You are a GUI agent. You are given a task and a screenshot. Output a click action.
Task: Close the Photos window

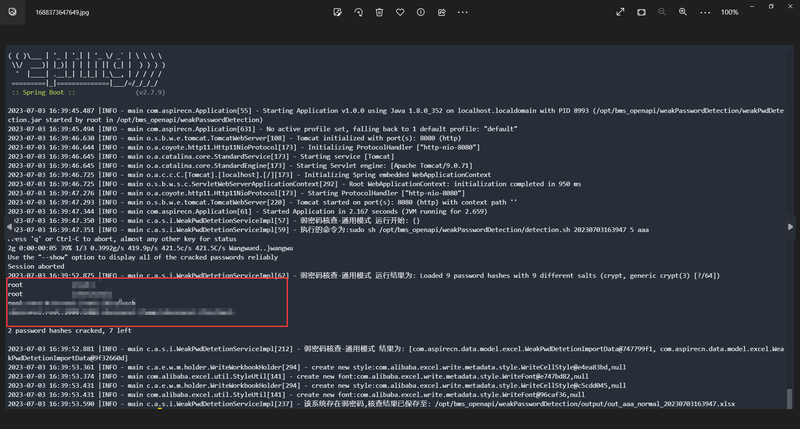(791, 6)
